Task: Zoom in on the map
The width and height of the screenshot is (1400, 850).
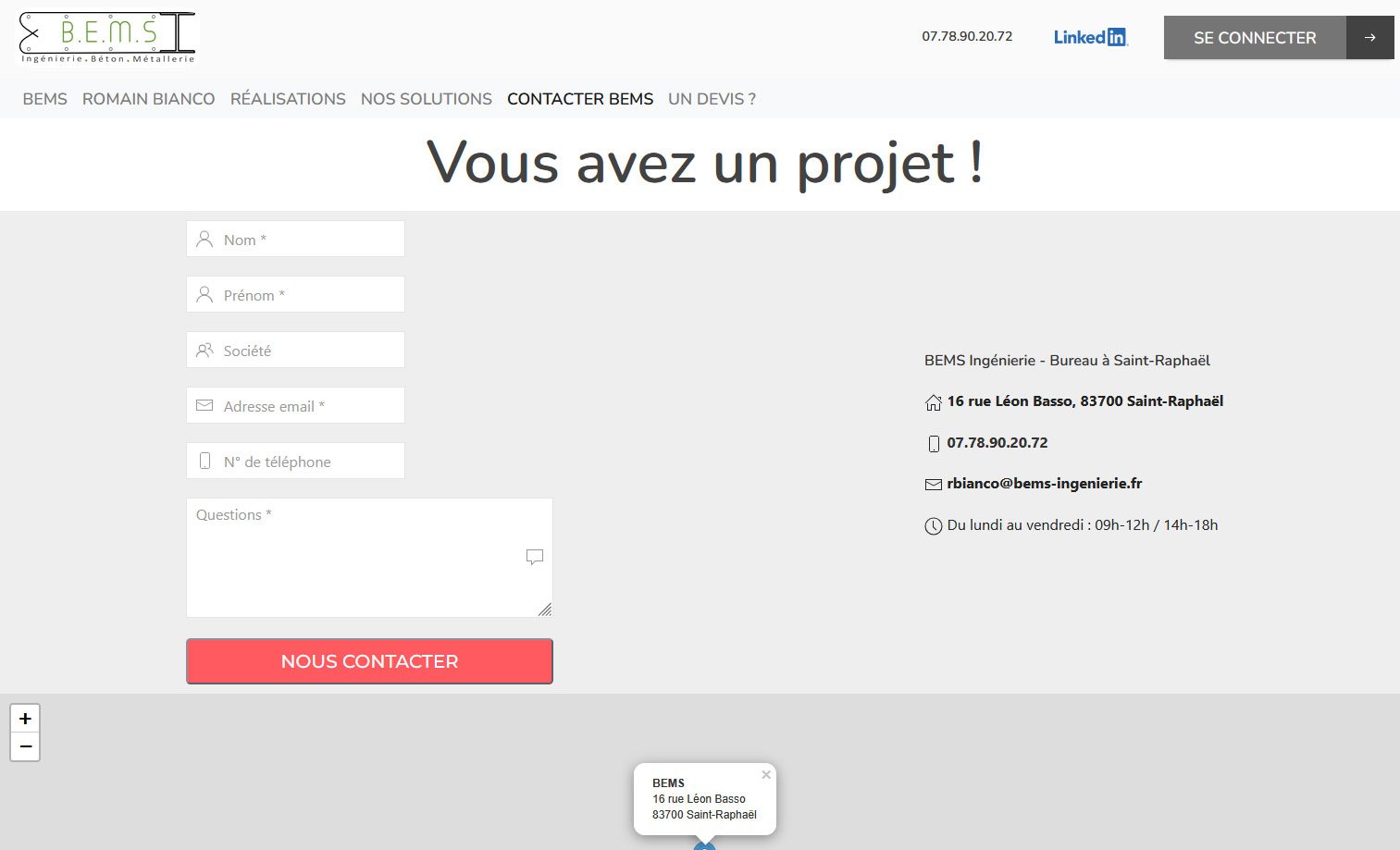Action: pos(25,718)
